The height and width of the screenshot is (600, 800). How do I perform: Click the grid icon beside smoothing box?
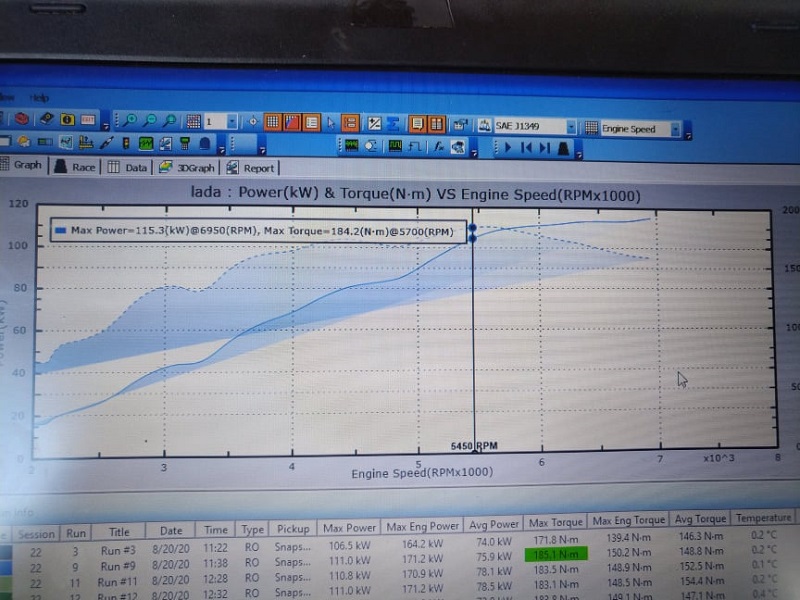[x=193, y=121]
